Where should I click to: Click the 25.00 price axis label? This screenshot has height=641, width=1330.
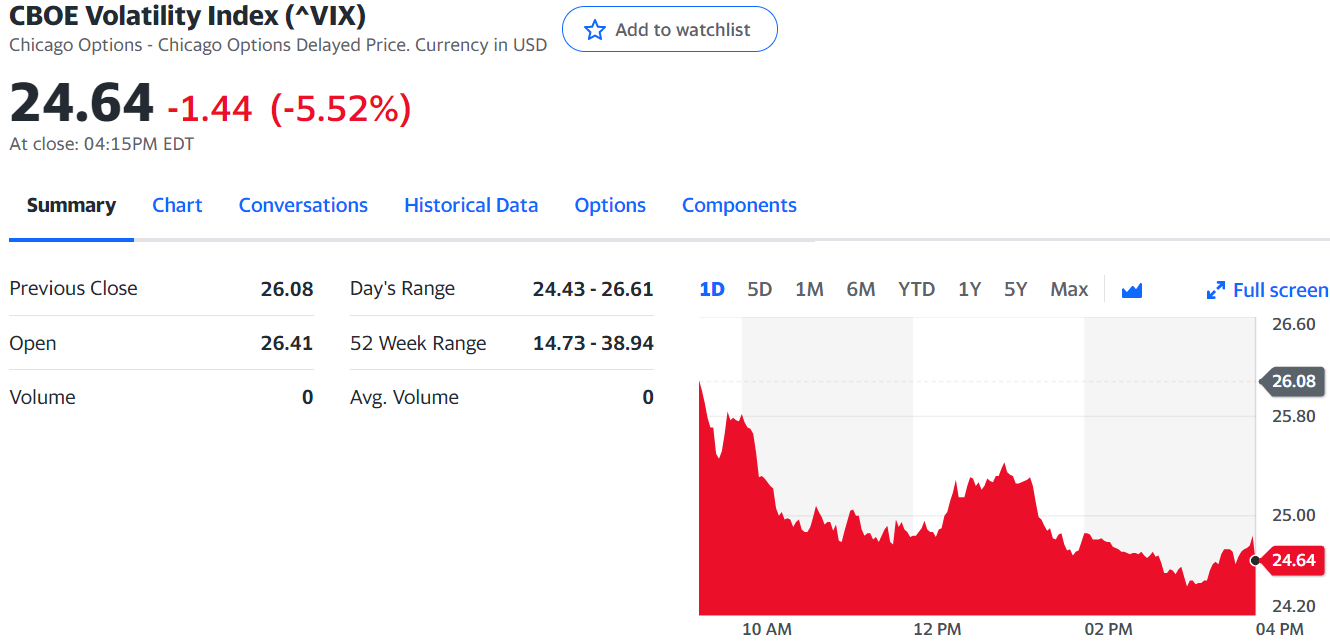[x=1294, y=515]
